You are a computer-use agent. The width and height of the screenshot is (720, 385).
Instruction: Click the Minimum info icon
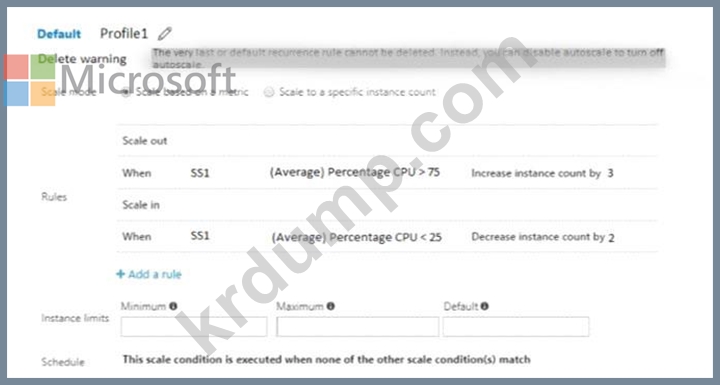pos(173,306)
